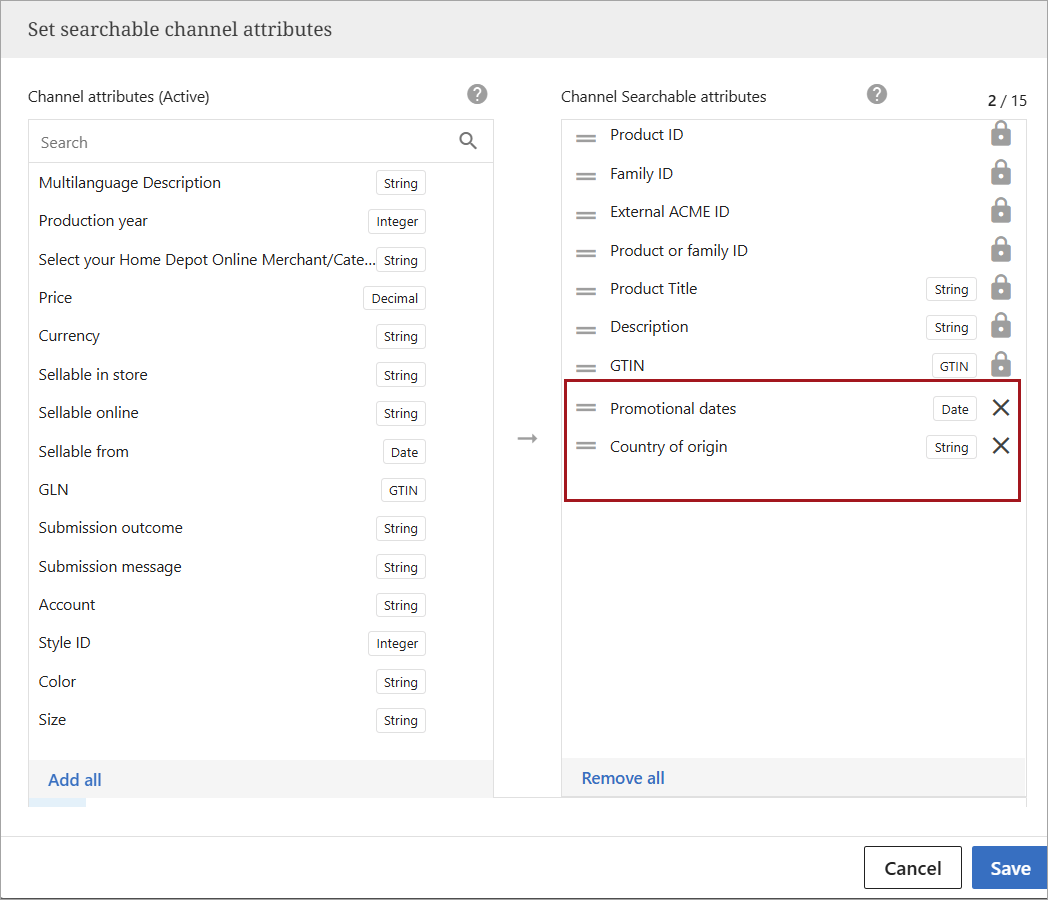Focus the channel attributes Search field
1048x900 pixels.
coord(240,142)
